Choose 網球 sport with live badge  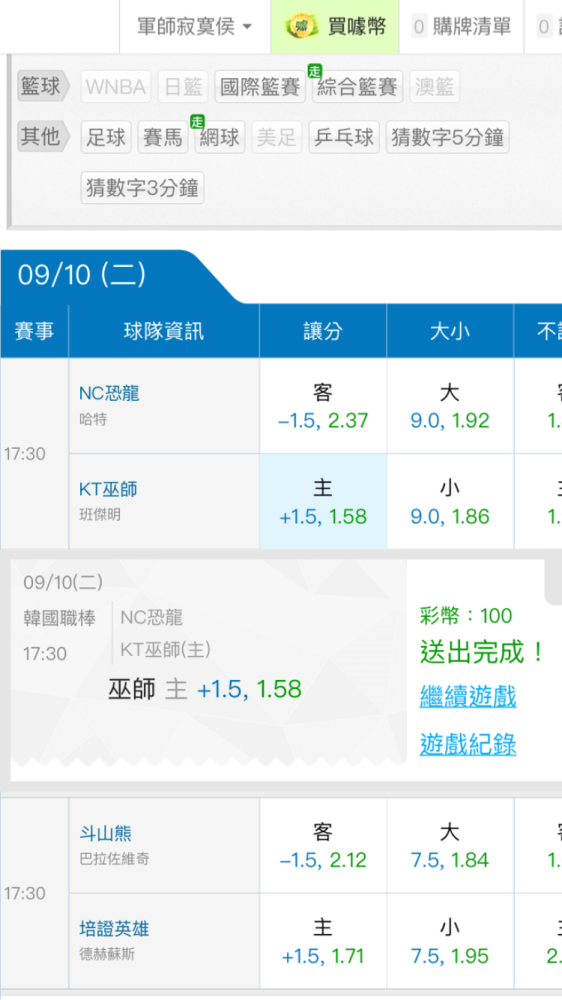[219, 137]
